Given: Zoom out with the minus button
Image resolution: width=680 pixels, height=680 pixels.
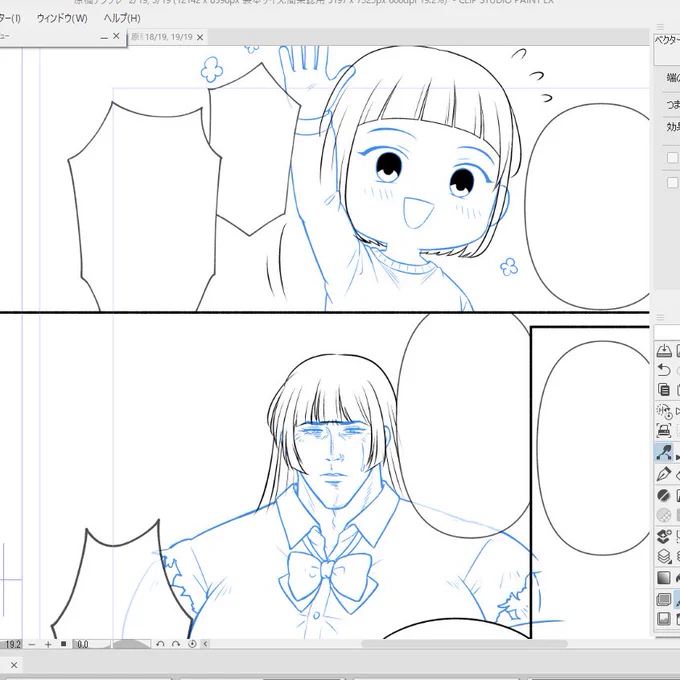Looking at the screenshot, I should [32, 644].
